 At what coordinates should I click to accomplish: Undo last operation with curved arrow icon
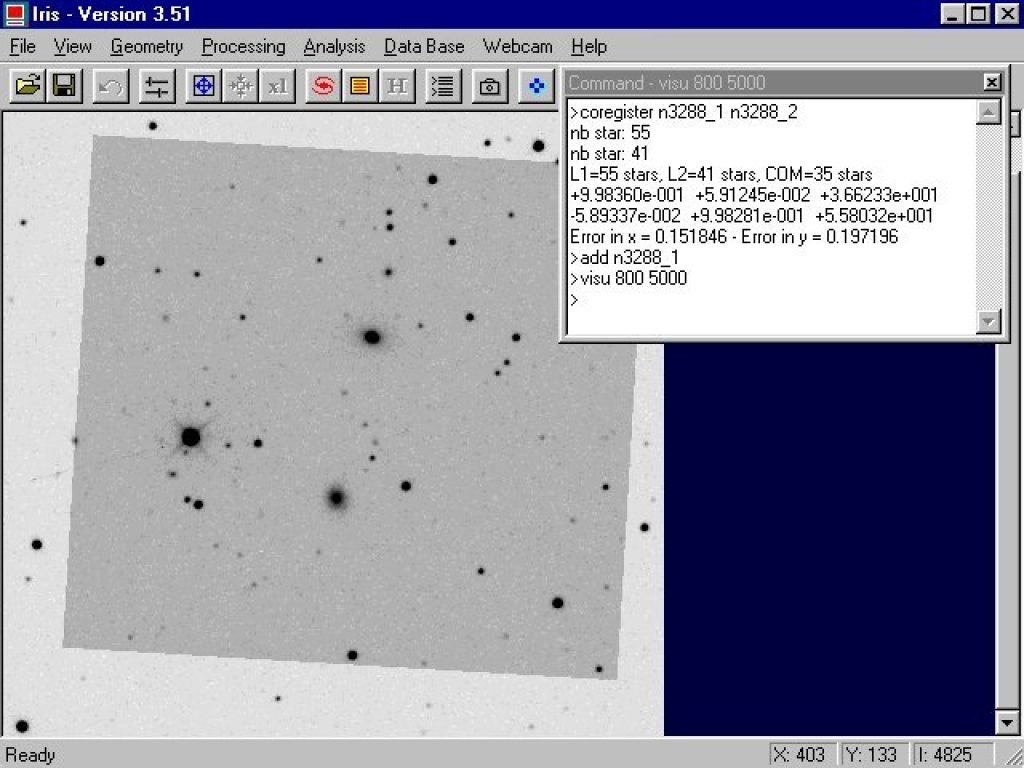[x=110, y=86]
